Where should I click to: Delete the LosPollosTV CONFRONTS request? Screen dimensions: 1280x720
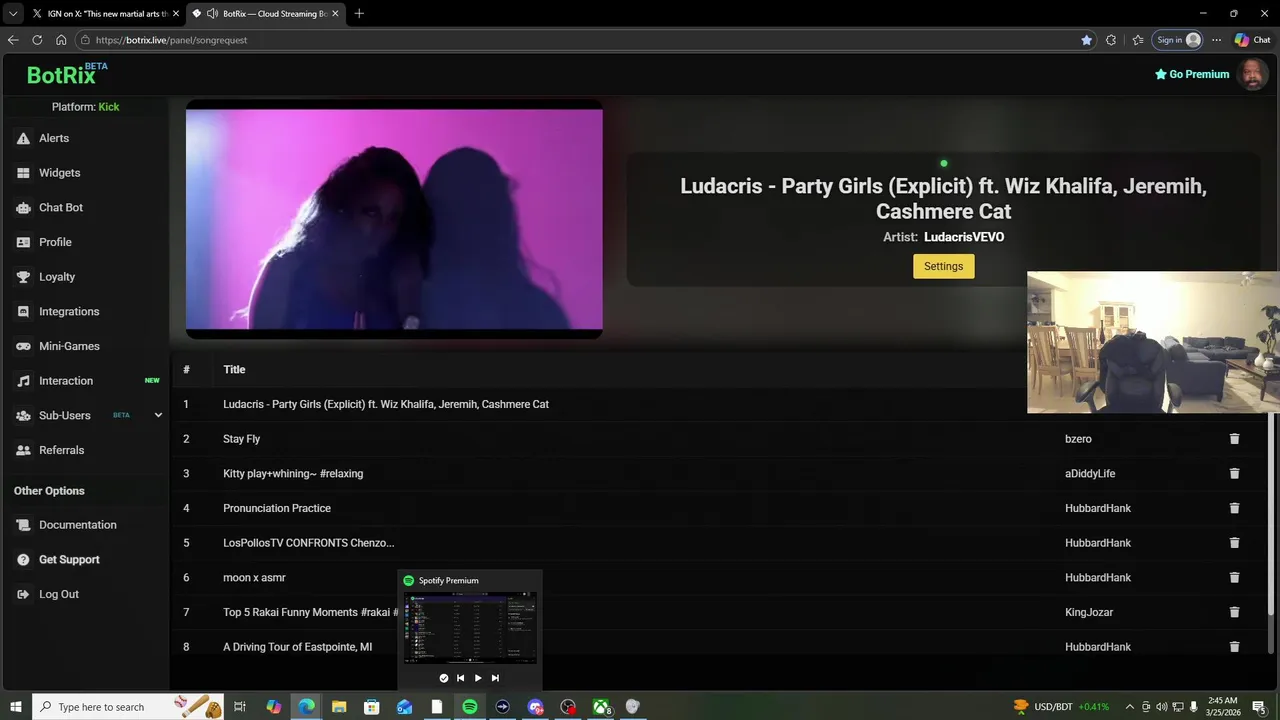point(1234,543)
